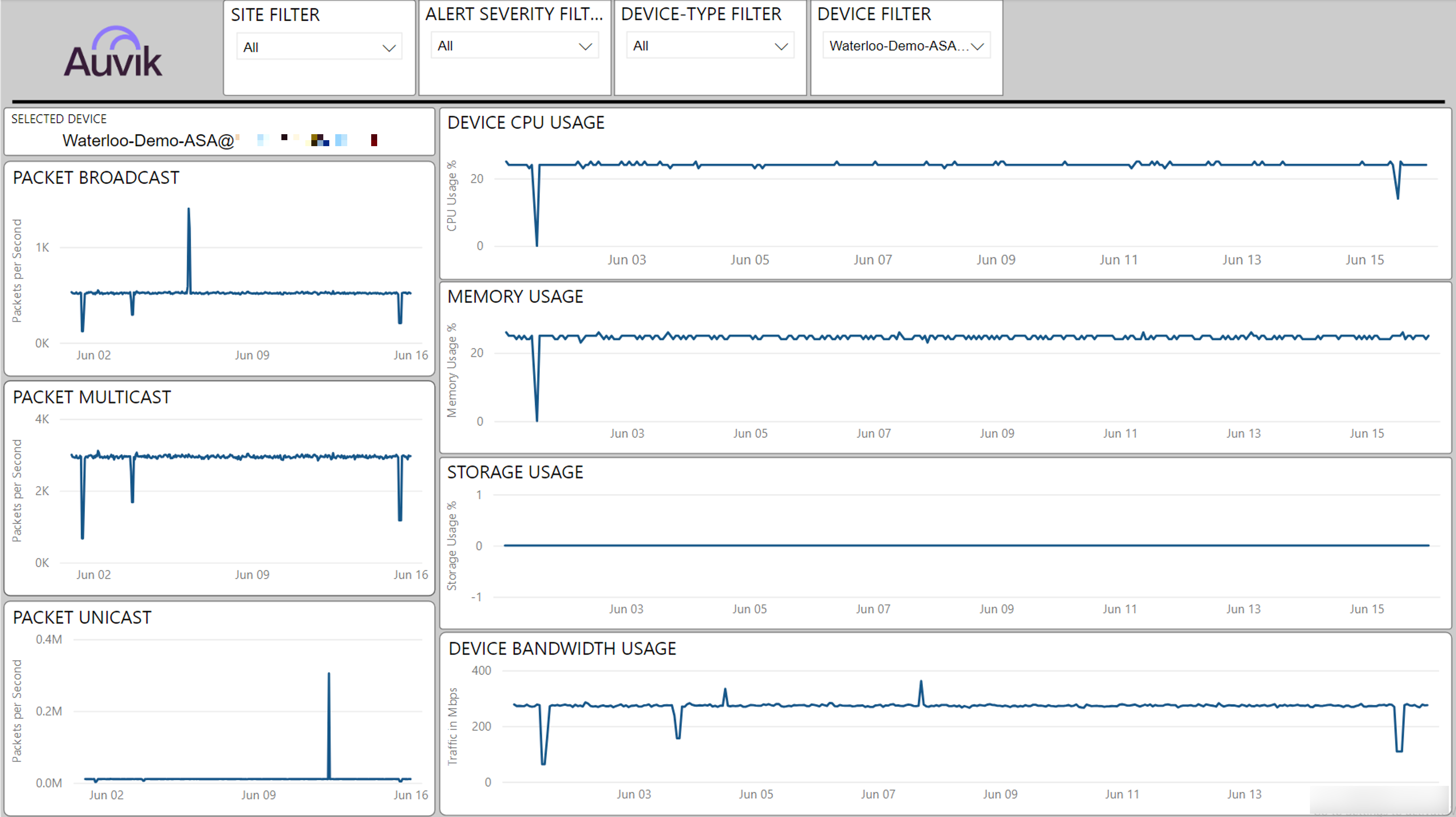The height and width of the screenshot is (817, 1456).
Task: Click Jun 07 label on CPU Usage axis
Action: click(873, 260)
